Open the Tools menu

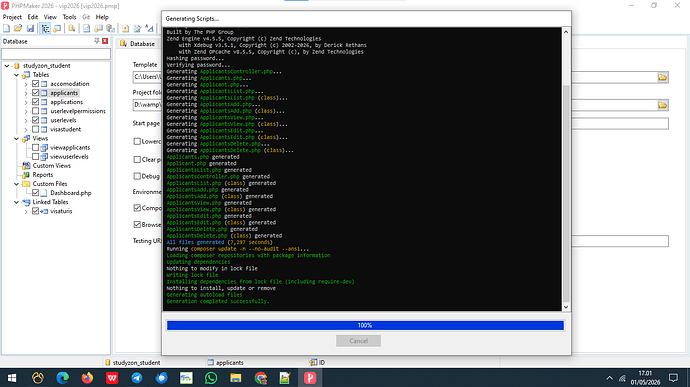[x=70, y=17]
